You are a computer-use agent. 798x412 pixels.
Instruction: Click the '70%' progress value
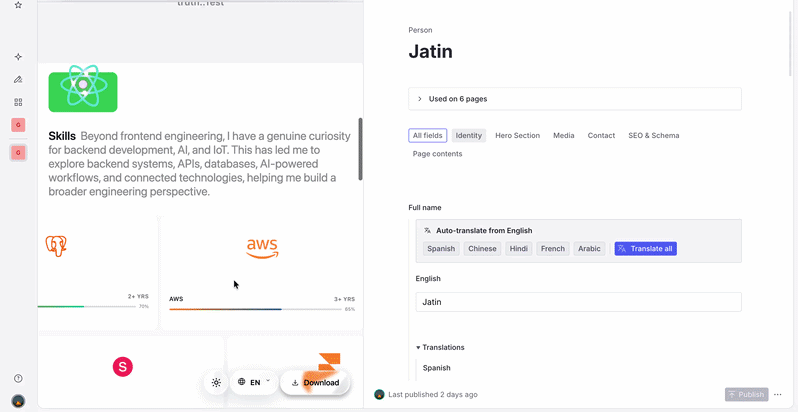144,306
